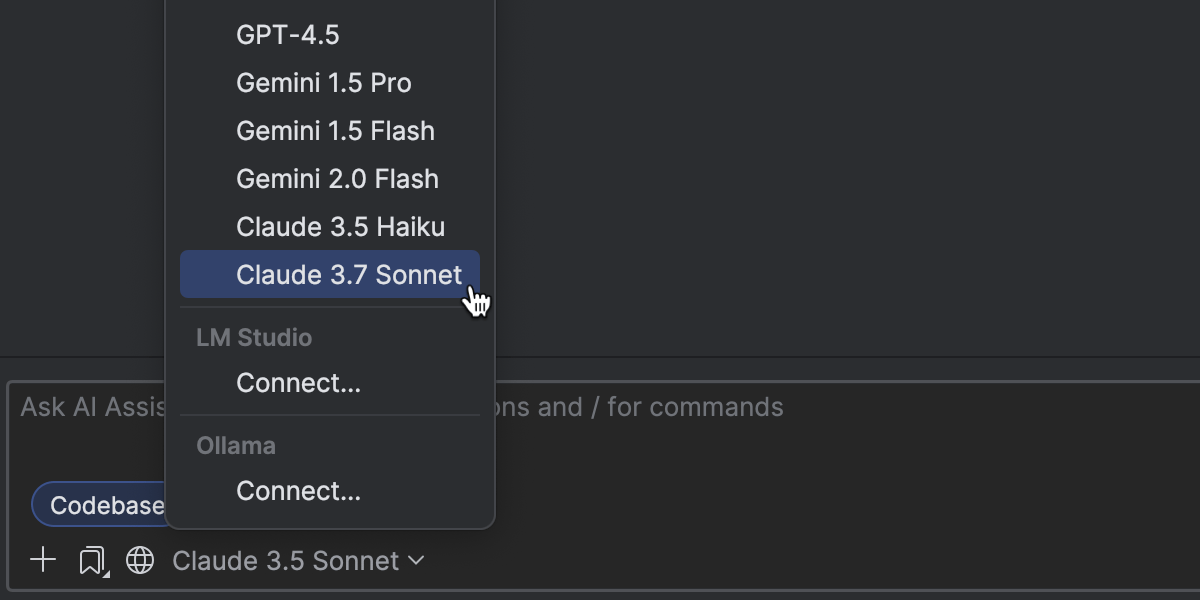This screenshot has width=1200, height=600.
Task: Switch to Gemini 2.0 Flash model
Action: click(337, 179)
